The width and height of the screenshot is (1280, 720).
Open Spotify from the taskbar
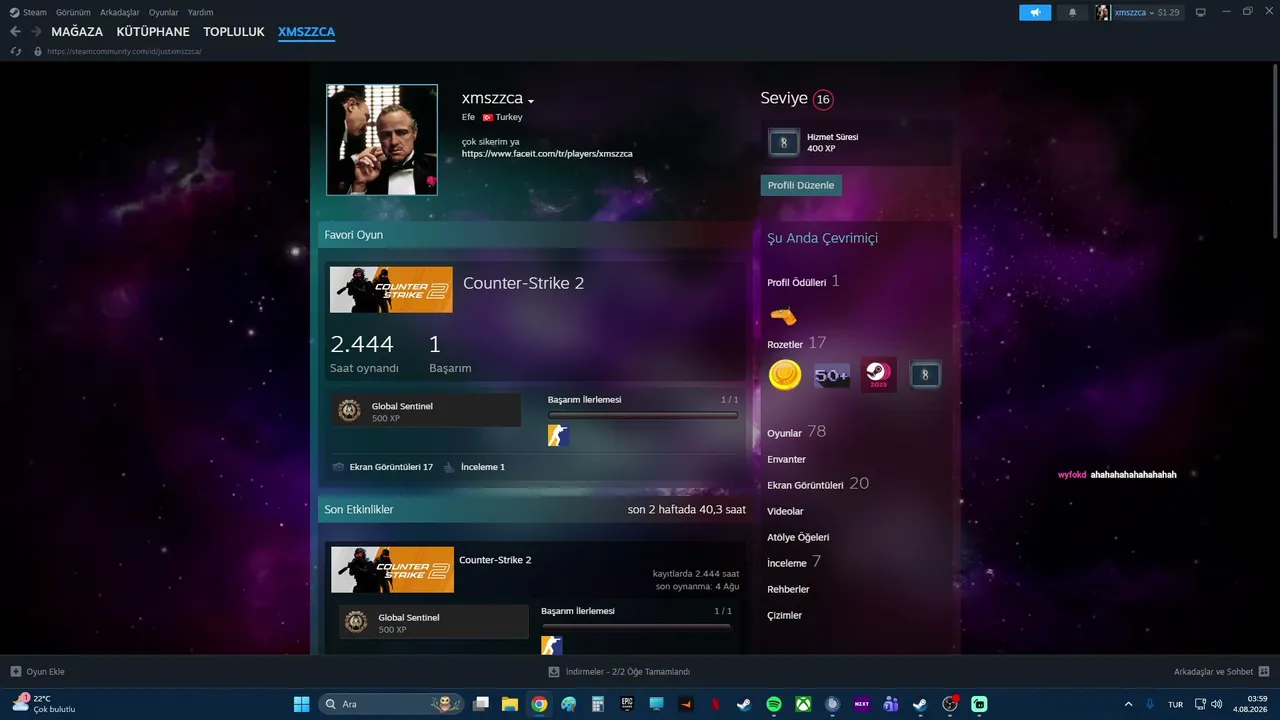773,704
